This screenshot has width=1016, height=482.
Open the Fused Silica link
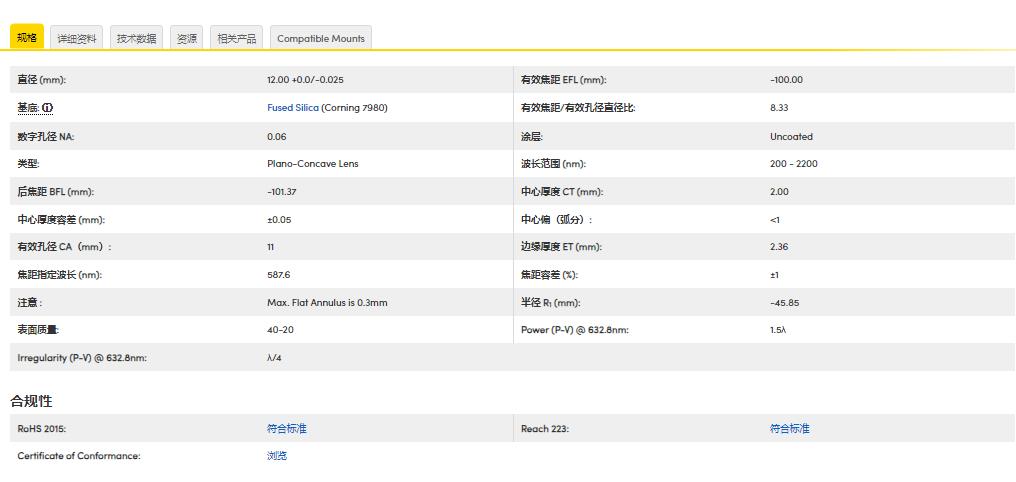(x=293, y=108)
